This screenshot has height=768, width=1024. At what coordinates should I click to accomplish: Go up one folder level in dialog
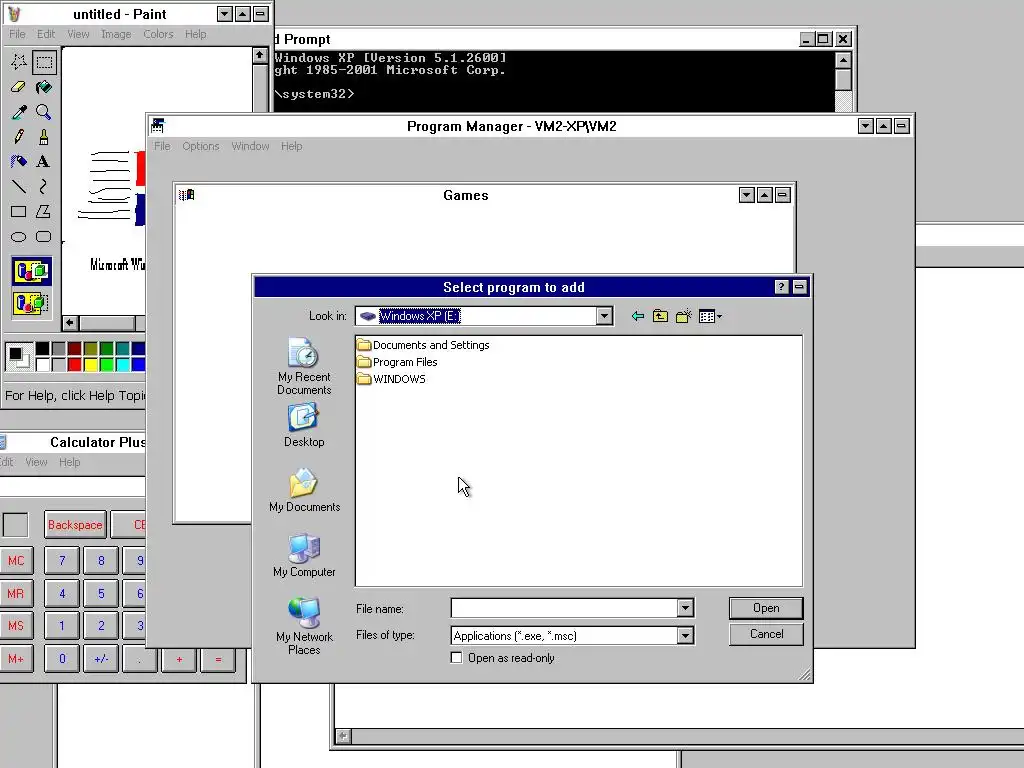point(660,316)
